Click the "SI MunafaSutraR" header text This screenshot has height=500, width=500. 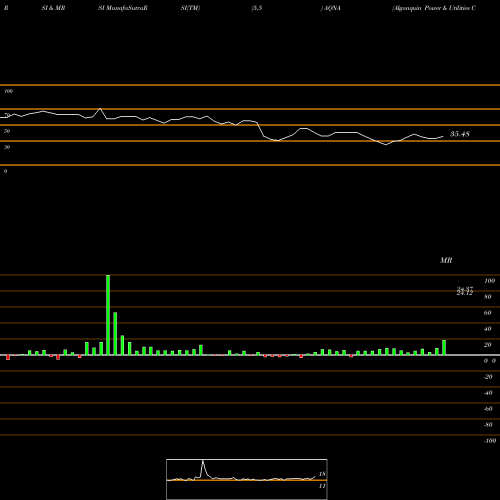point(123,8)
